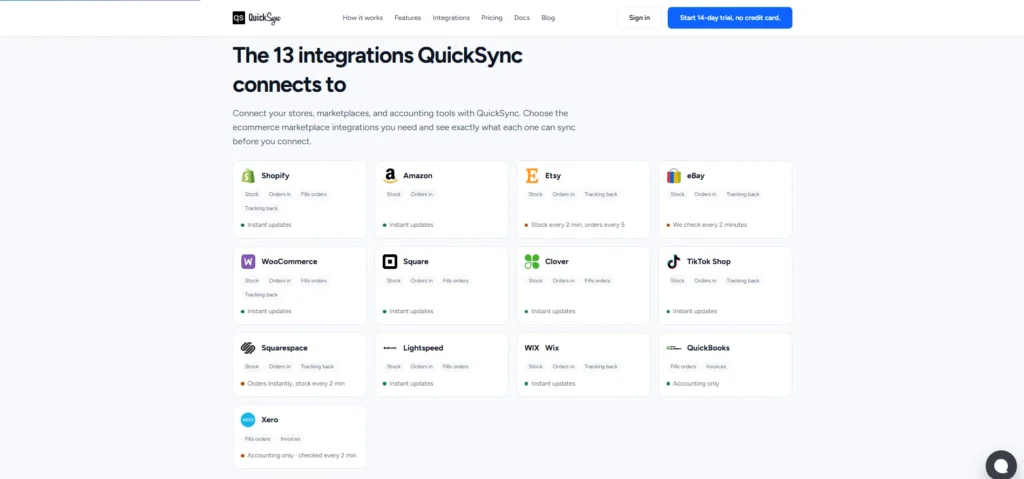Click the Squarespace logo icon
Screen dimensions: 1024x479
[x=248, y=348]
